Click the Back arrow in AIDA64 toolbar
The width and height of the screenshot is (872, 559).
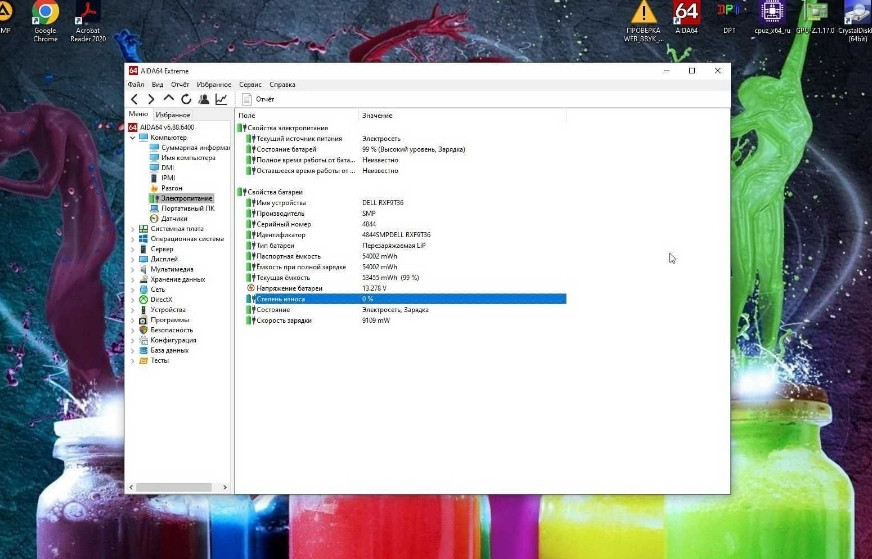point(134,99)
